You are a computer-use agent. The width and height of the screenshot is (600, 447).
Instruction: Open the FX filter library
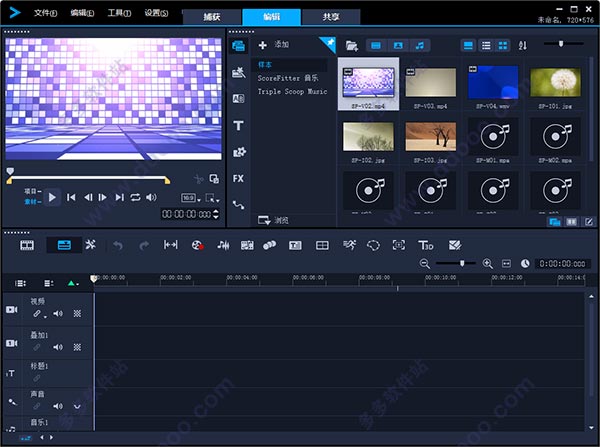[x=238, y=178]
